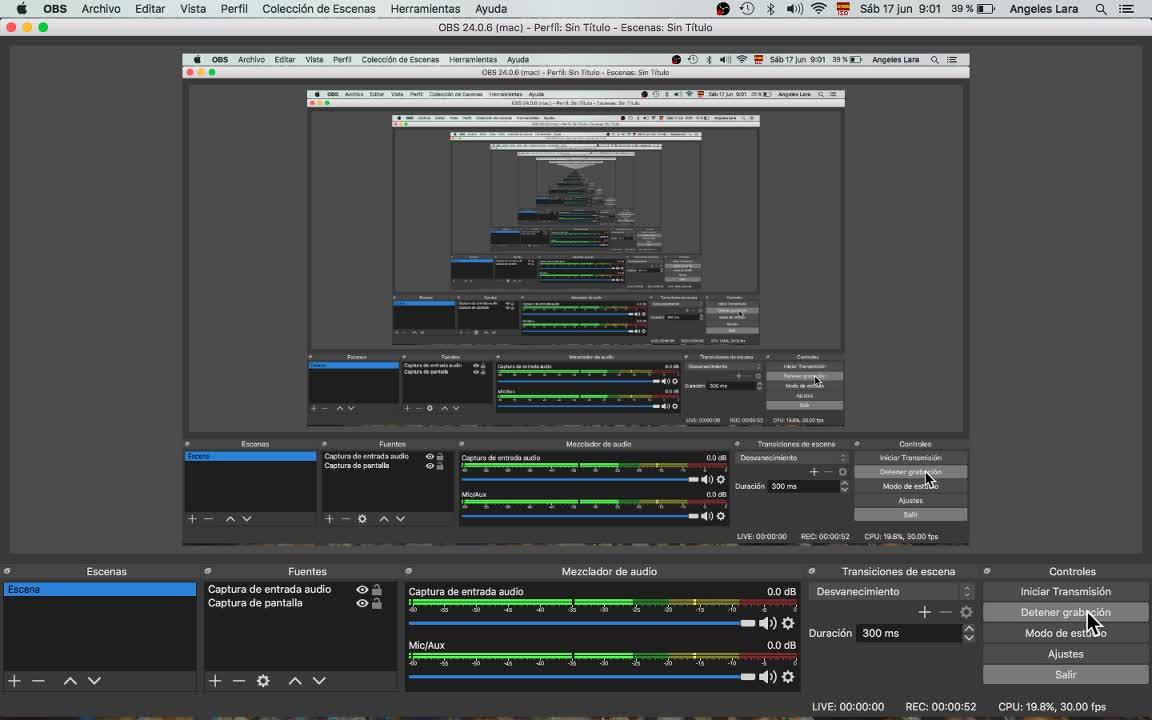Screen dimensions: 1152x720
Task: Open the Vista menu
Action: click(x=192, y=9)
